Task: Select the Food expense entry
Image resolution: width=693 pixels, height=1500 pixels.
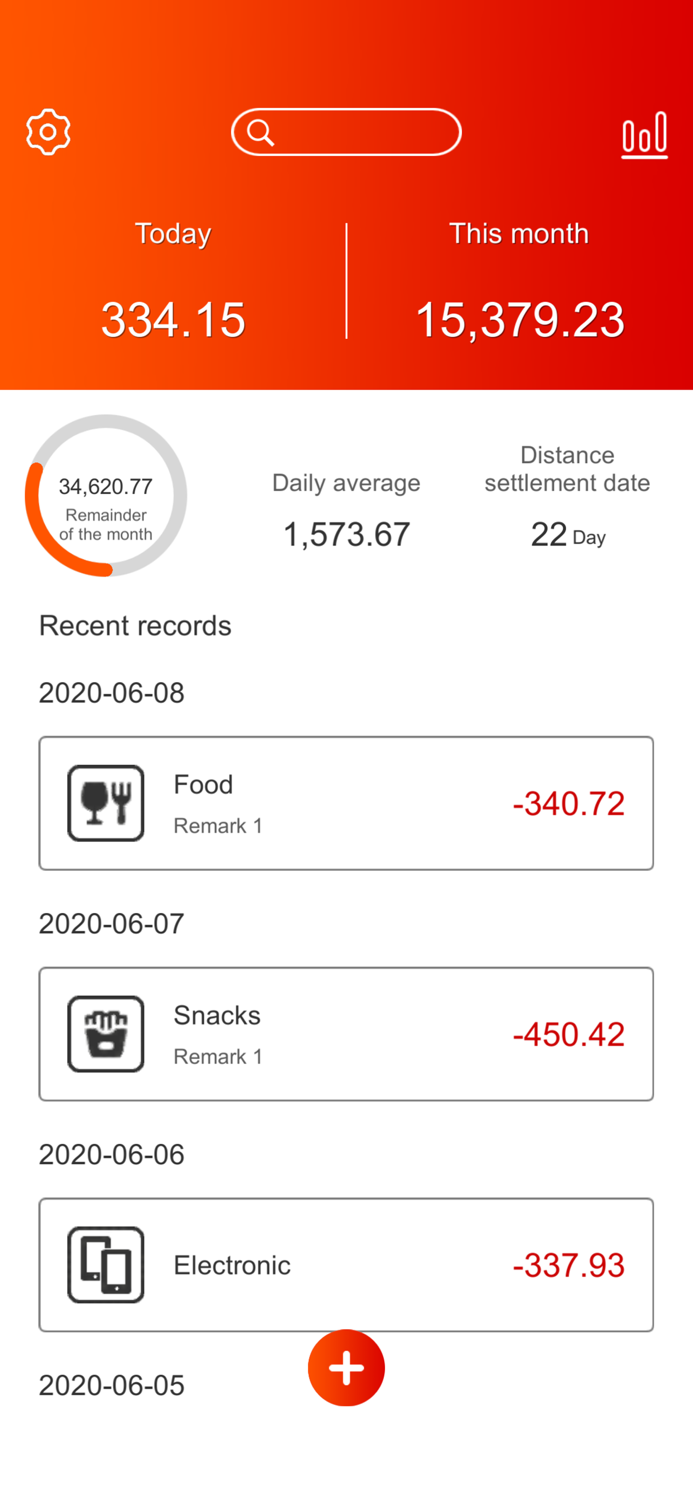Action: 346,802
